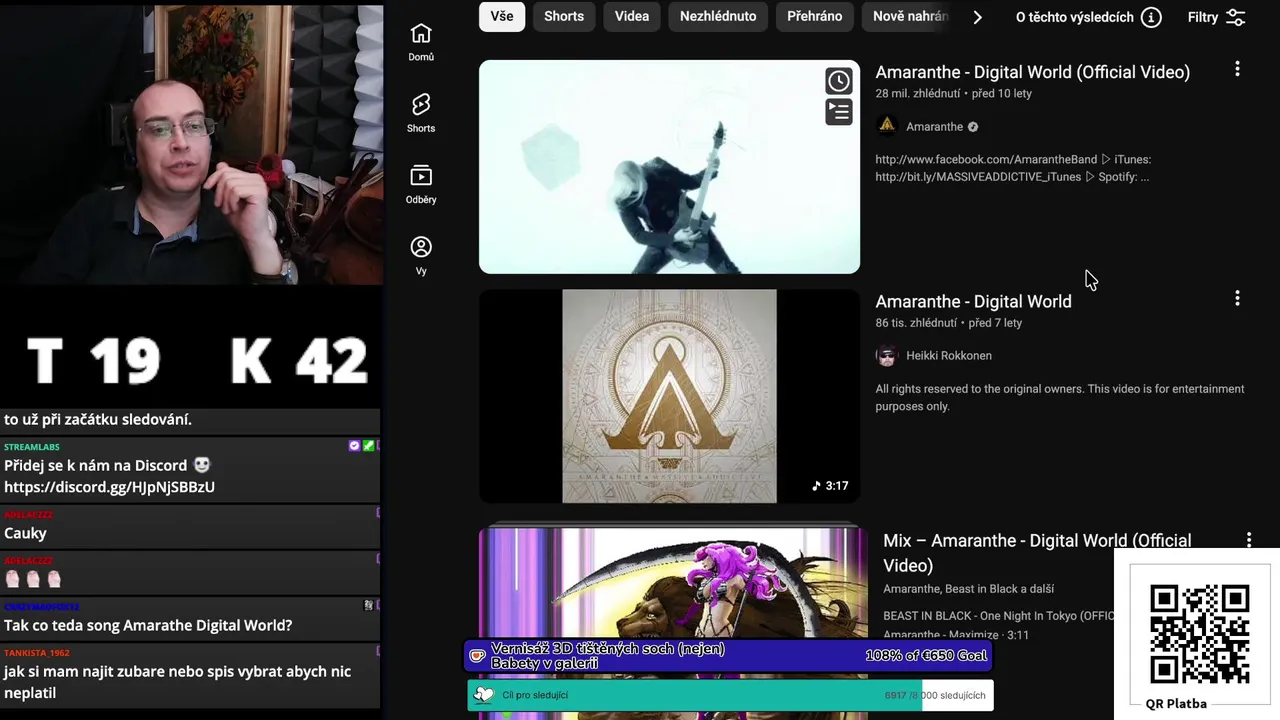Open the Amaranthe channel name link
The height and width of the screenshot is (720, 1280).
pos(934,127)
